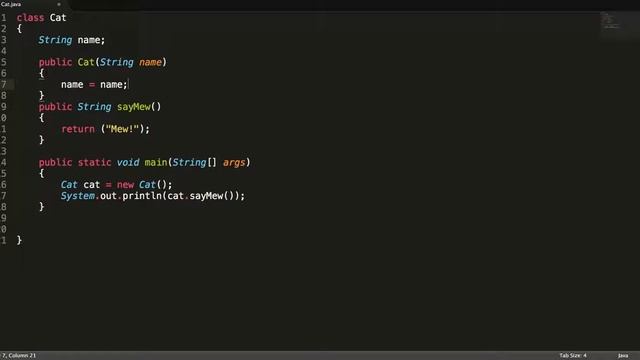The image size is (640, 360).
Task: Click the orange 'name' constructor parameter
Action: point(150,62)
